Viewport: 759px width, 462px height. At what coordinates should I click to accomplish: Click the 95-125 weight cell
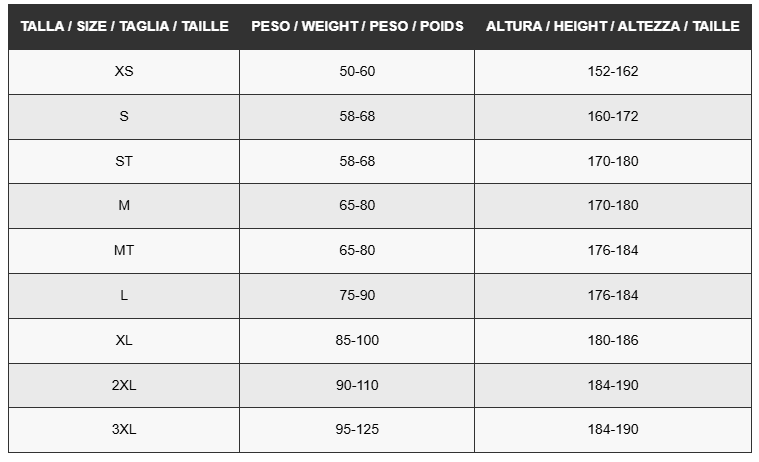(x=357, y=430)
